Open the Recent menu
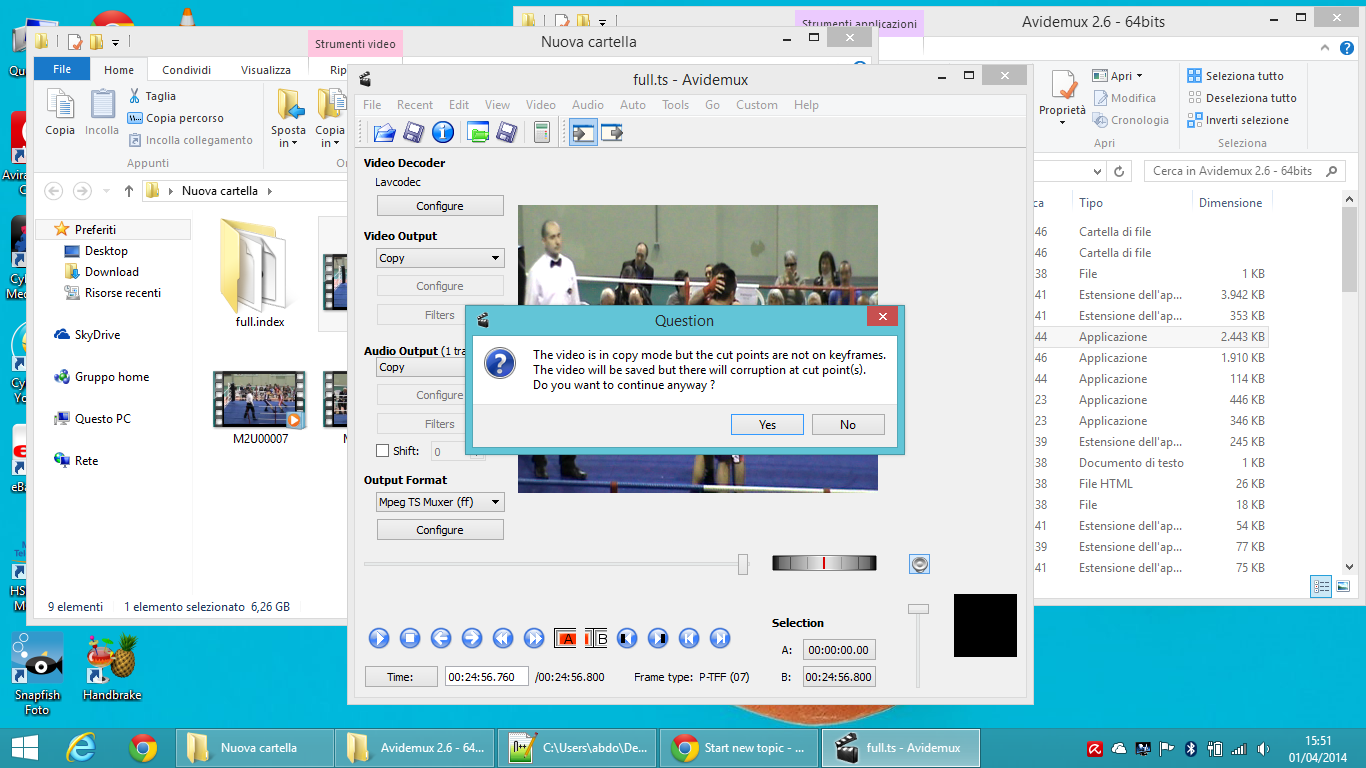This screenshot has width=1366, height=768. pyautogui.click(x=415, y=105)
